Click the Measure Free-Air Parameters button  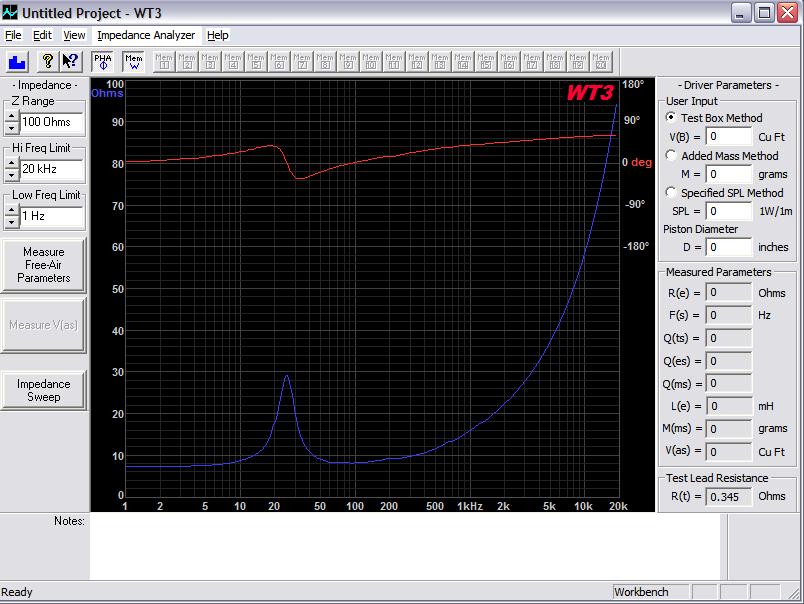[44, 265]
